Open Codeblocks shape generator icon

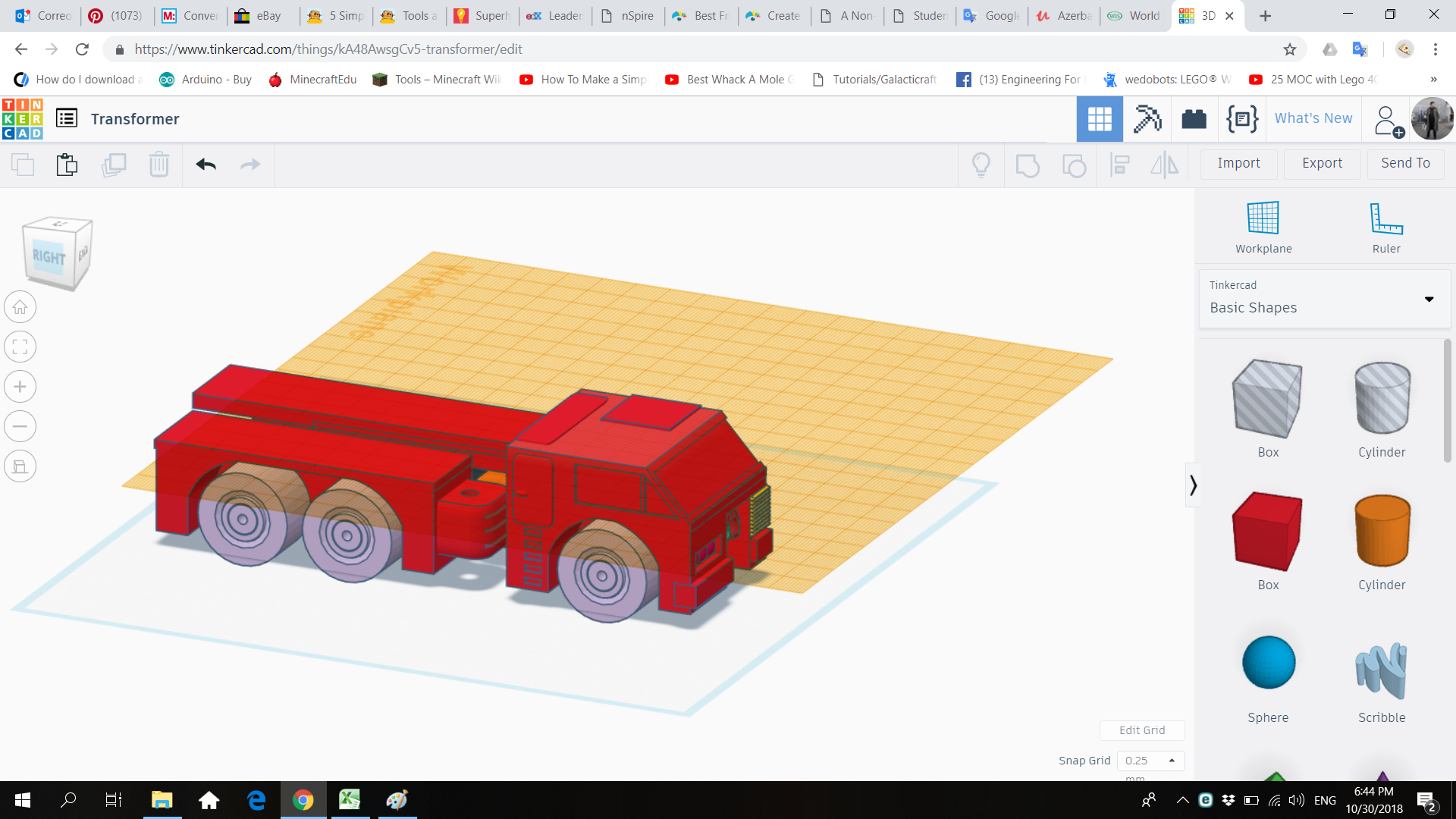pos(1241,119)
